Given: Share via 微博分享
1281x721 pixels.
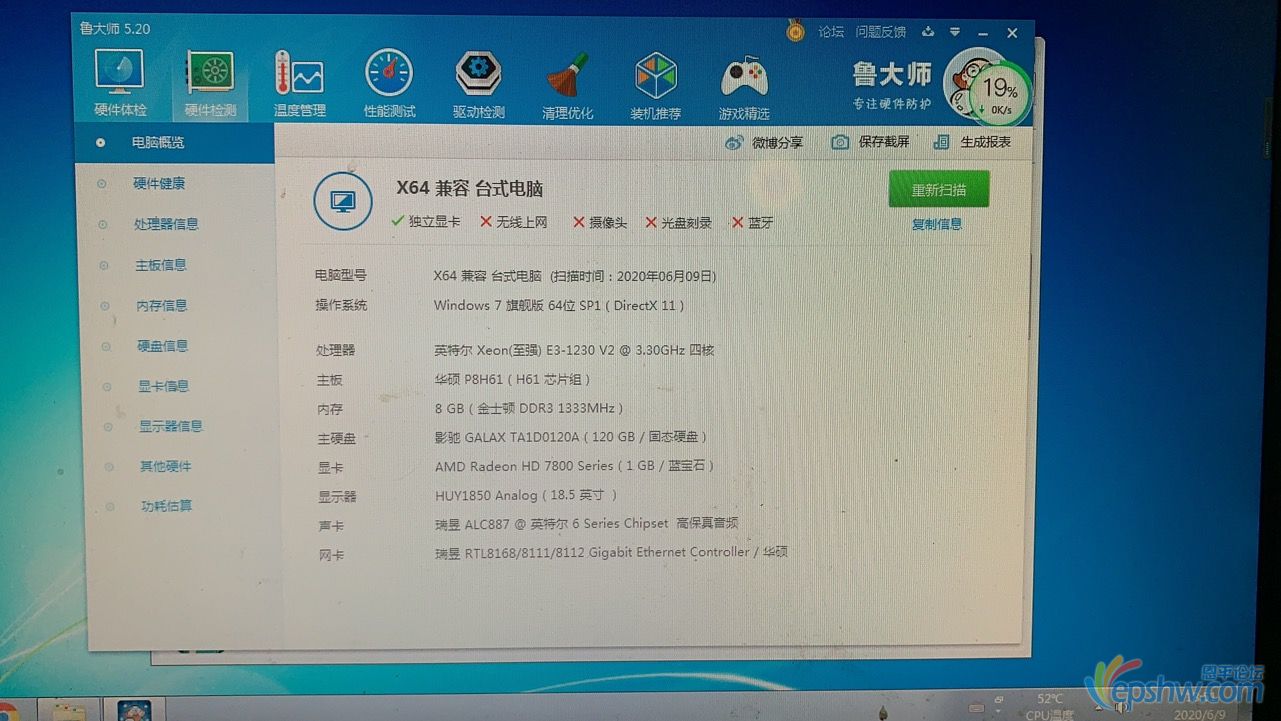Looking at the screenshot, I should coord(764,143).
